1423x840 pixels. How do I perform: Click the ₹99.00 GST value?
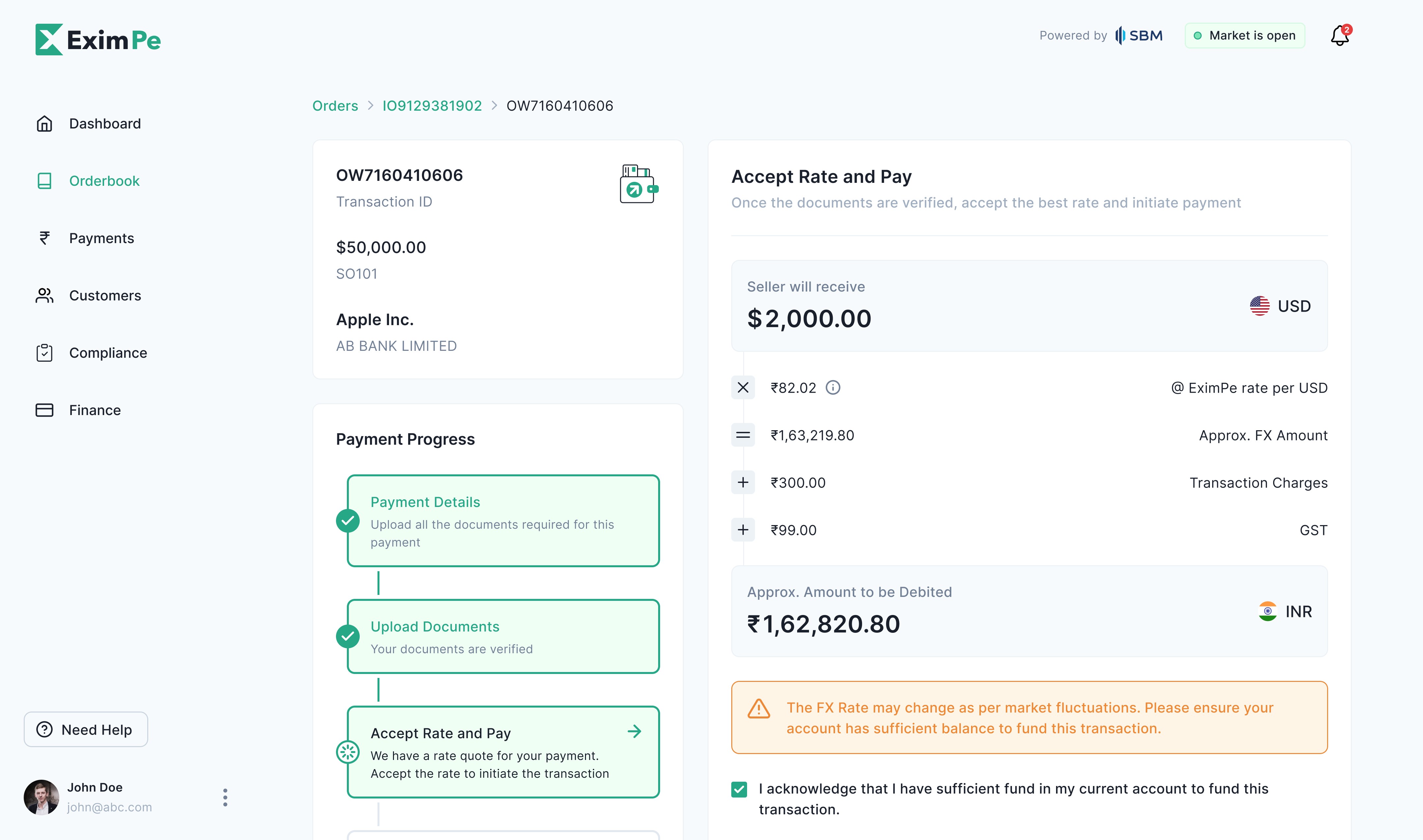[794, 530]
